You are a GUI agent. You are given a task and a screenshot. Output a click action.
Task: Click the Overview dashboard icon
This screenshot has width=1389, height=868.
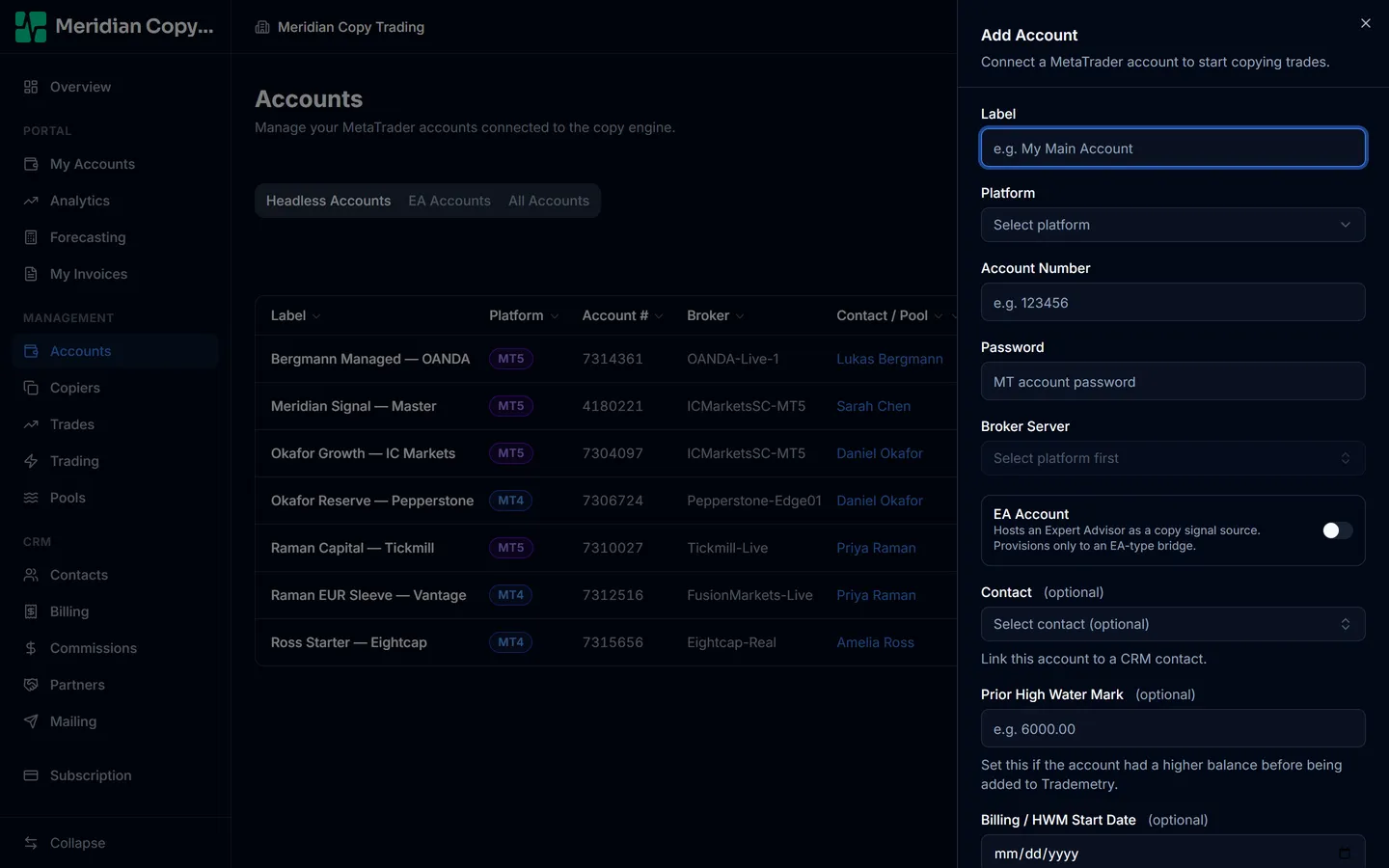click(31, 87)
